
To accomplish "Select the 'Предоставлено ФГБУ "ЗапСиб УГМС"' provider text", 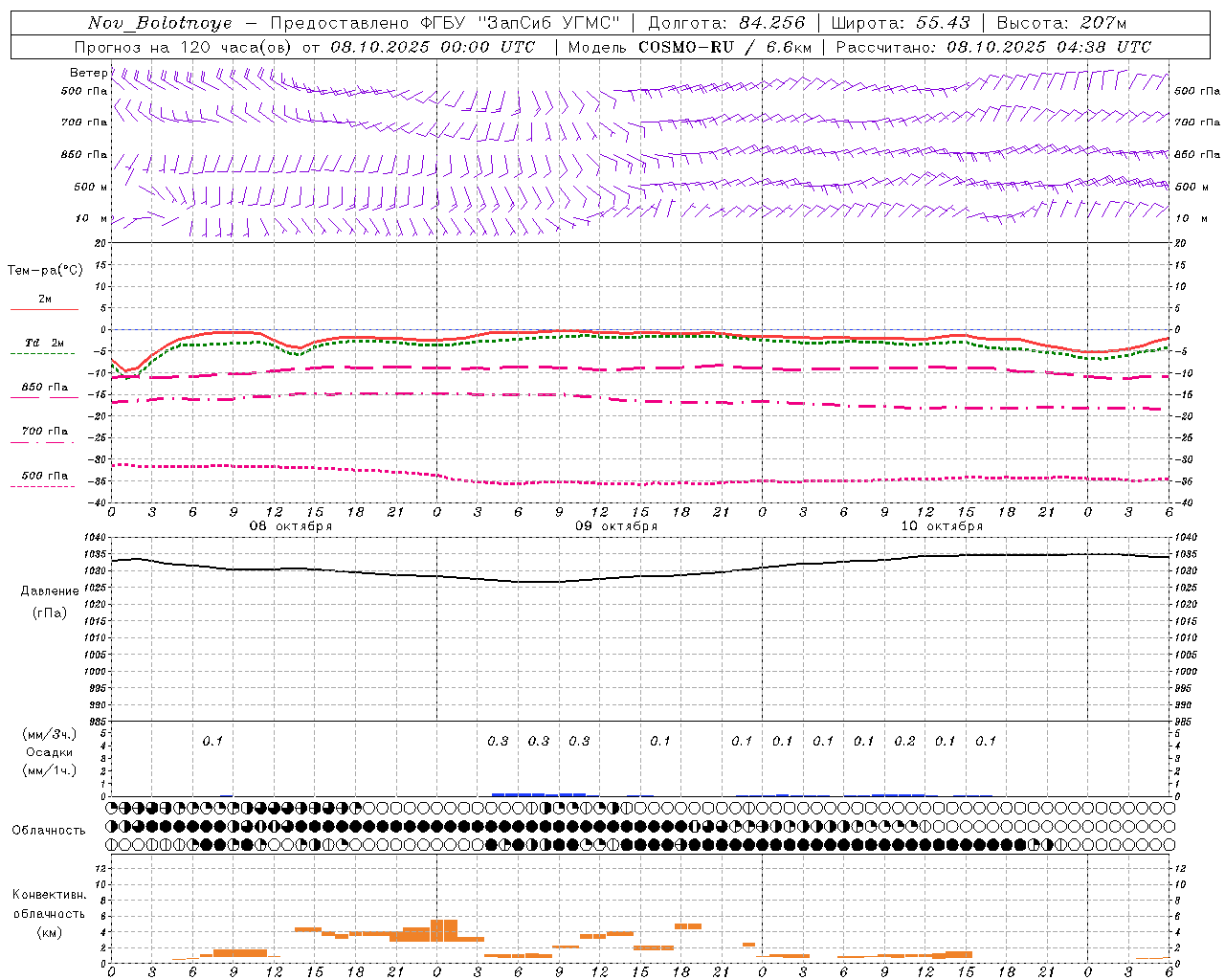I will (x=445, y=23).
